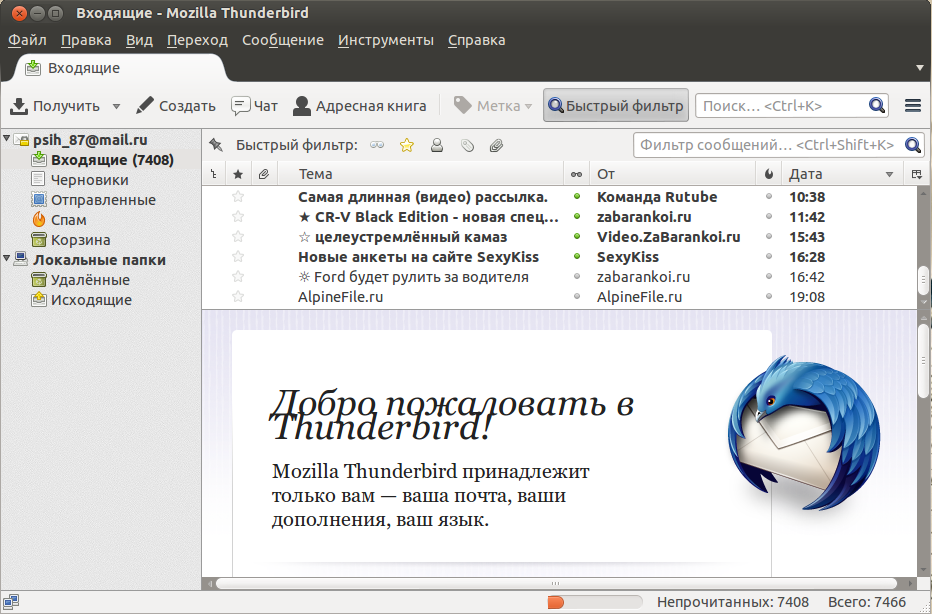
Task: Star the CR-V Black Edition message
Action: [x=238, y=216]
